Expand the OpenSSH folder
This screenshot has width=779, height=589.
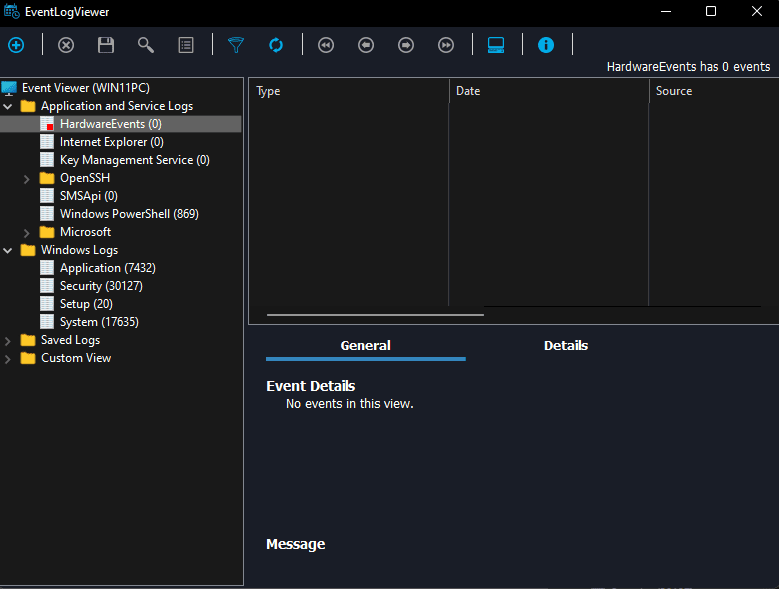pyautogui.click(x=27, y=178)
